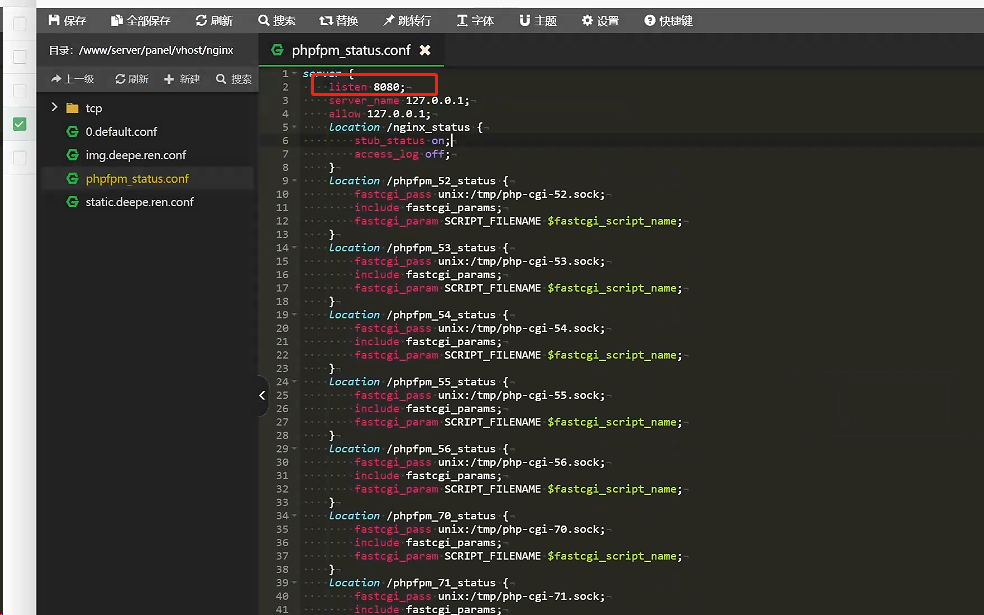This screenshot has width=984, height=615.
Task: Select the tcp folder icon
Action: click(72, 108)
